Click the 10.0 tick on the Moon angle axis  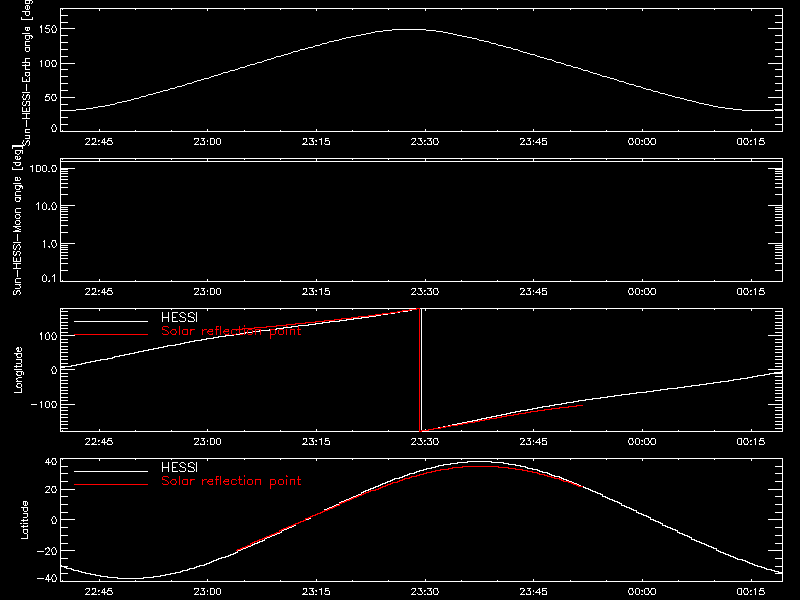(46, 206)
